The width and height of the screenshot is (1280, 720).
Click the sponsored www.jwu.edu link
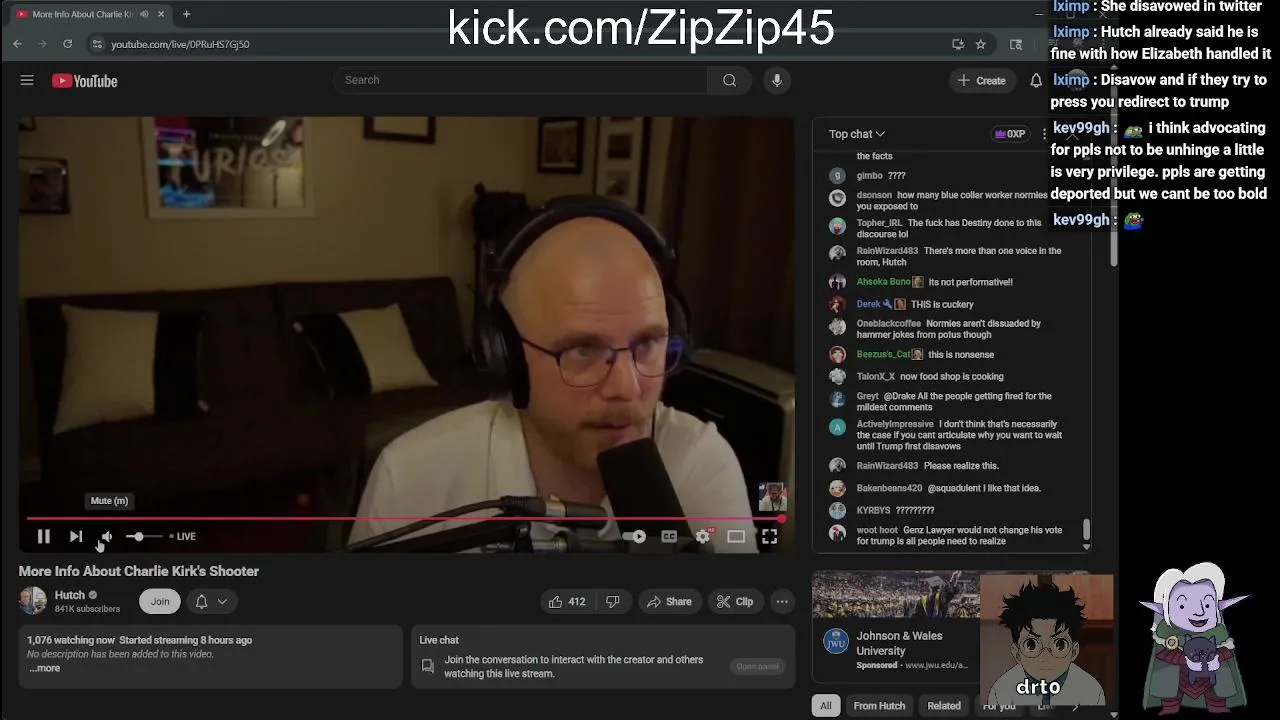tap(936, 665)
